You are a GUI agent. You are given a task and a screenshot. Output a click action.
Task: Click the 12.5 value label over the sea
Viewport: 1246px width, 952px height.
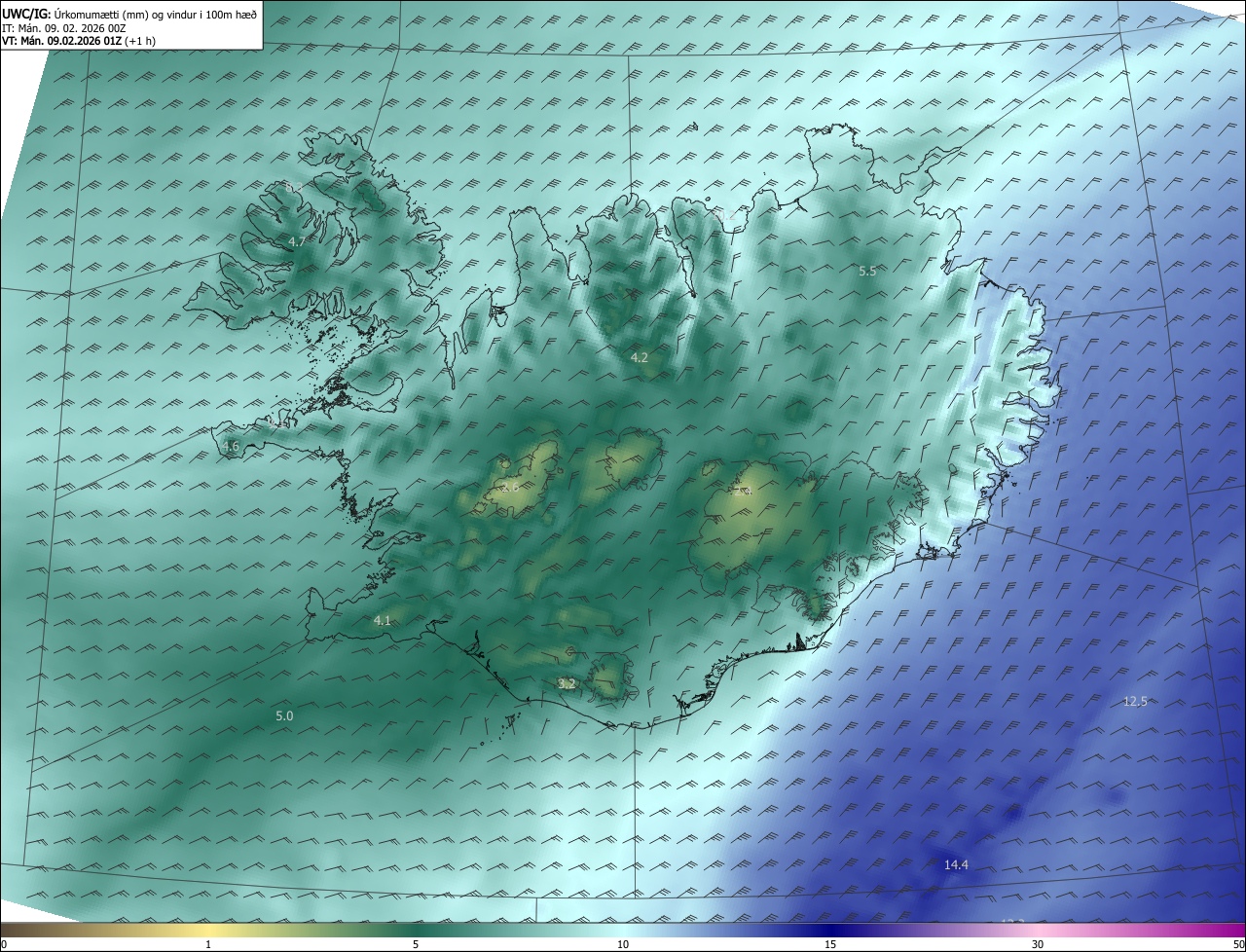pos(1135,702)
